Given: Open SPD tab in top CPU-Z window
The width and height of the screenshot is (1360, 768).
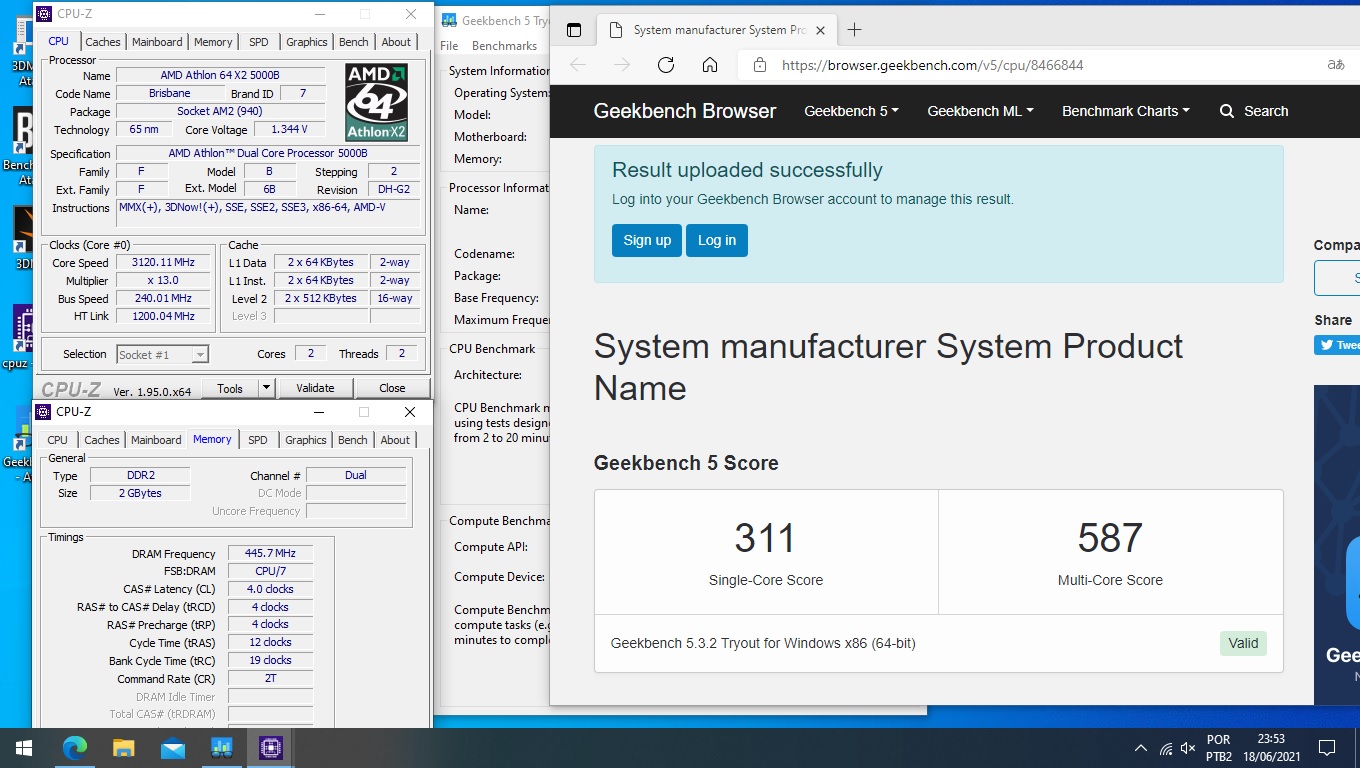Looking at the screenshot, I should click(259, 42).
